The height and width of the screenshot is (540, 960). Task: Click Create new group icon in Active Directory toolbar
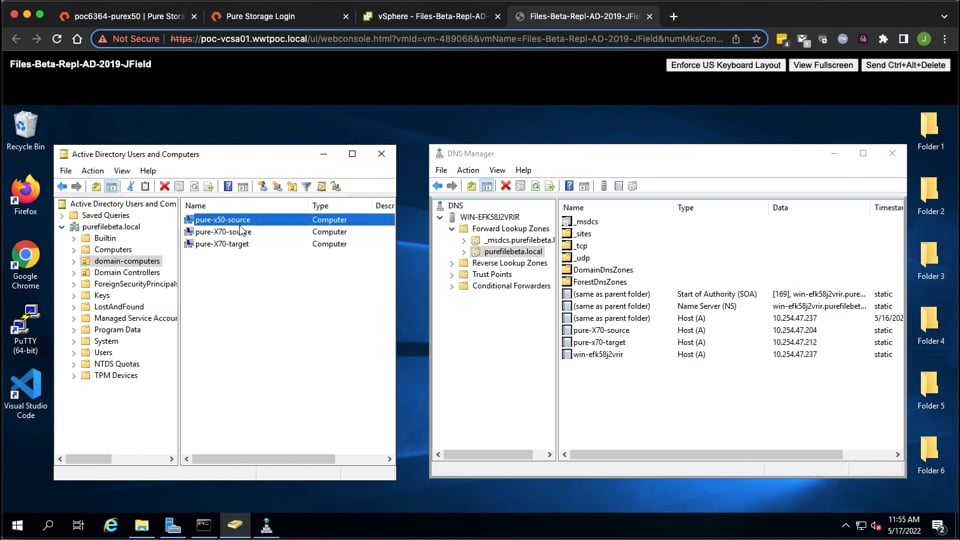[x=277, y=186]
